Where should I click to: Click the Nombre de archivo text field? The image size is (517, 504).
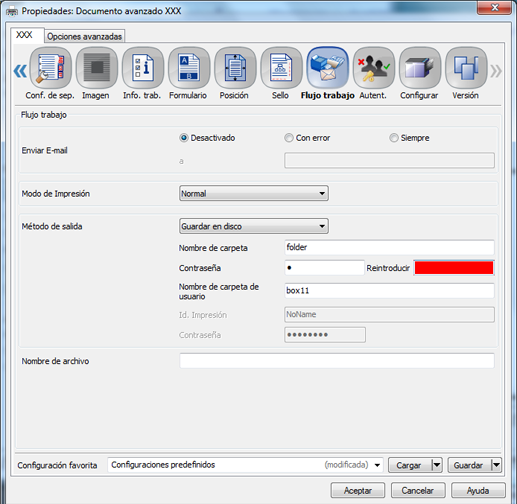coord(337,361)
